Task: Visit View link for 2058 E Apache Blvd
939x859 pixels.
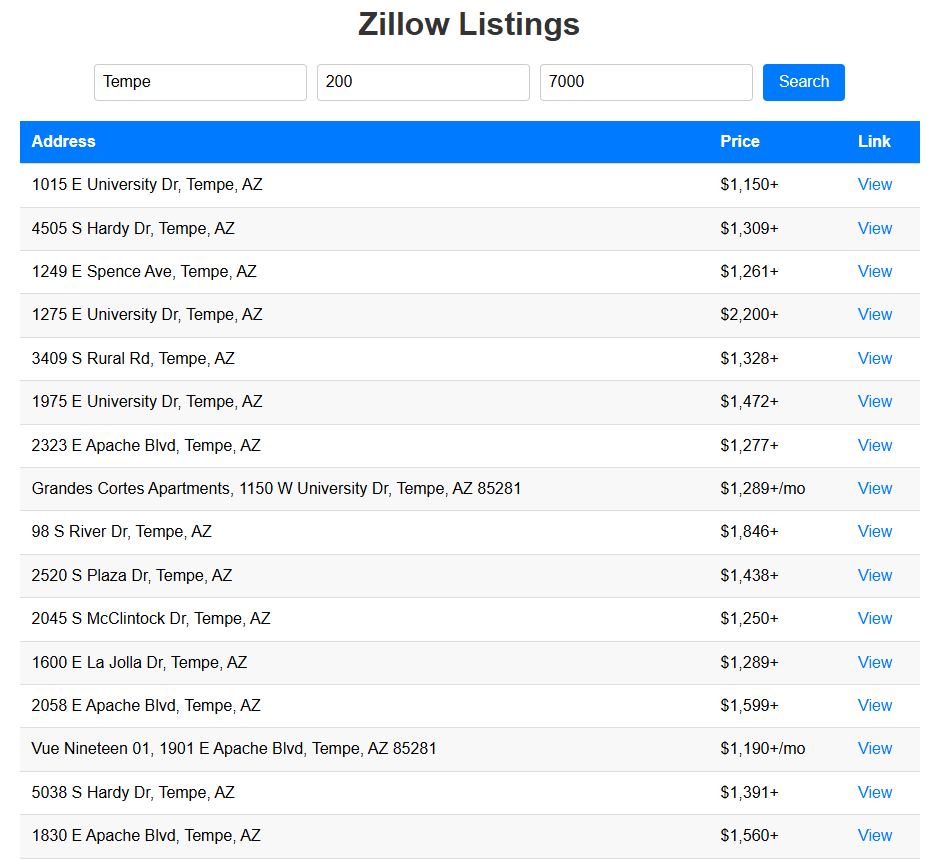Action: point(874,705)
